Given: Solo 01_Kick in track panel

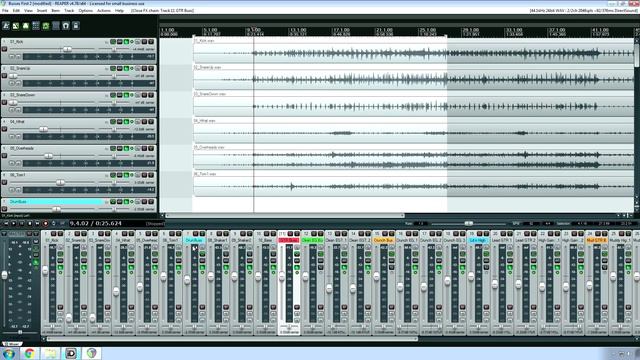Looking at the screenshot, I should 151,42.
